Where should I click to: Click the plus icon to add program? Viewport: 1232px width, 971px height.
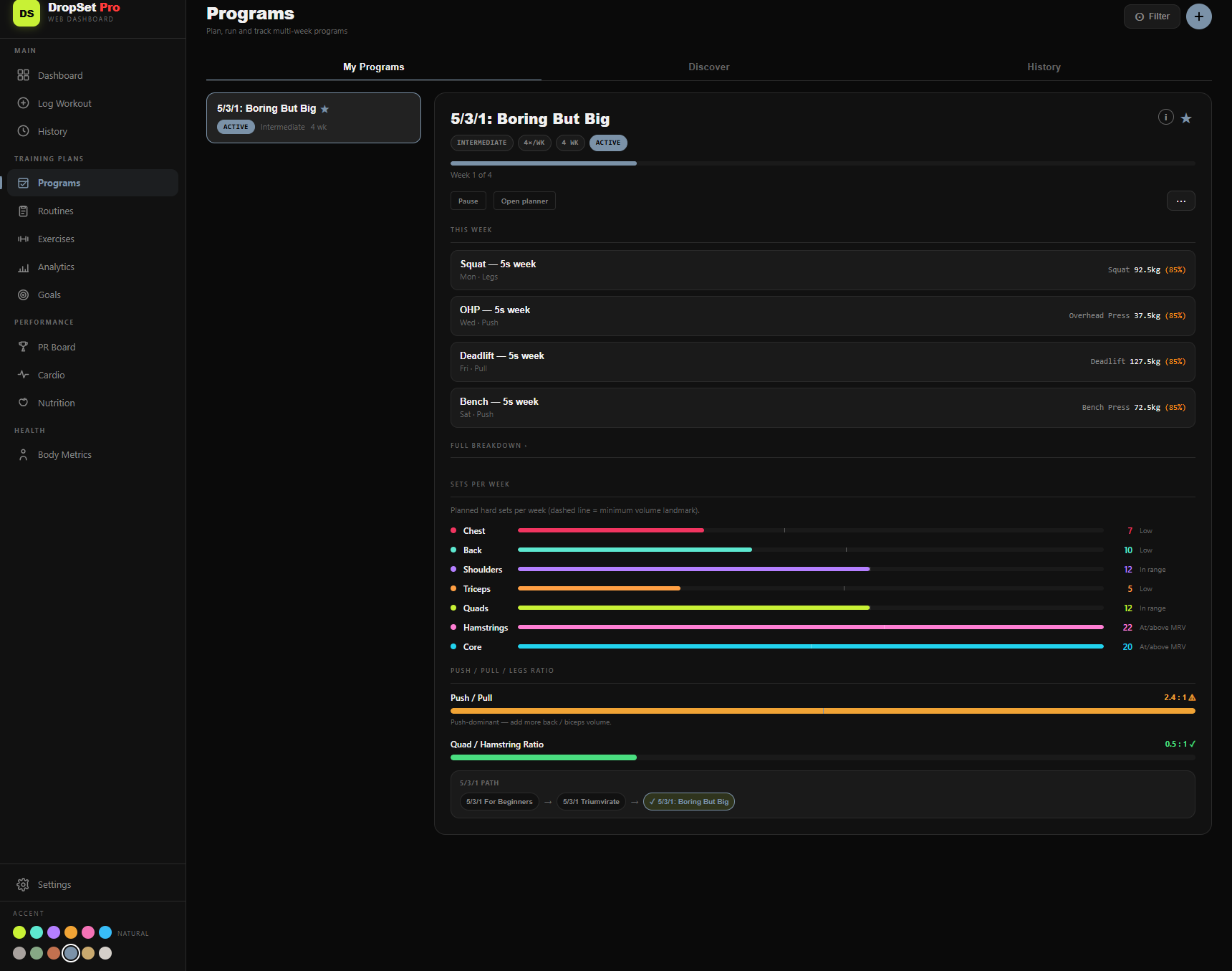1198,16
